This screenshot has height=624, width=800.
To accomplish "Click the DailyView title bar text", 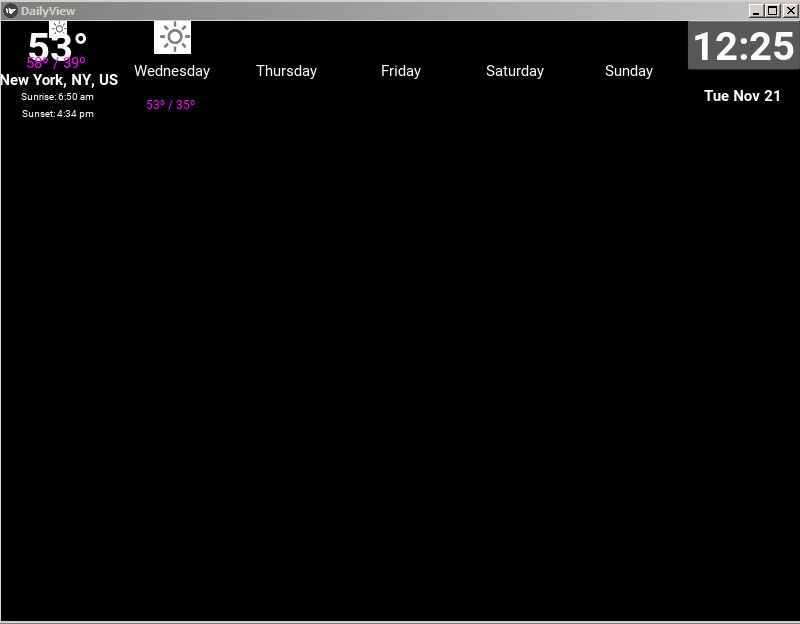I will [x=47, y=10].
